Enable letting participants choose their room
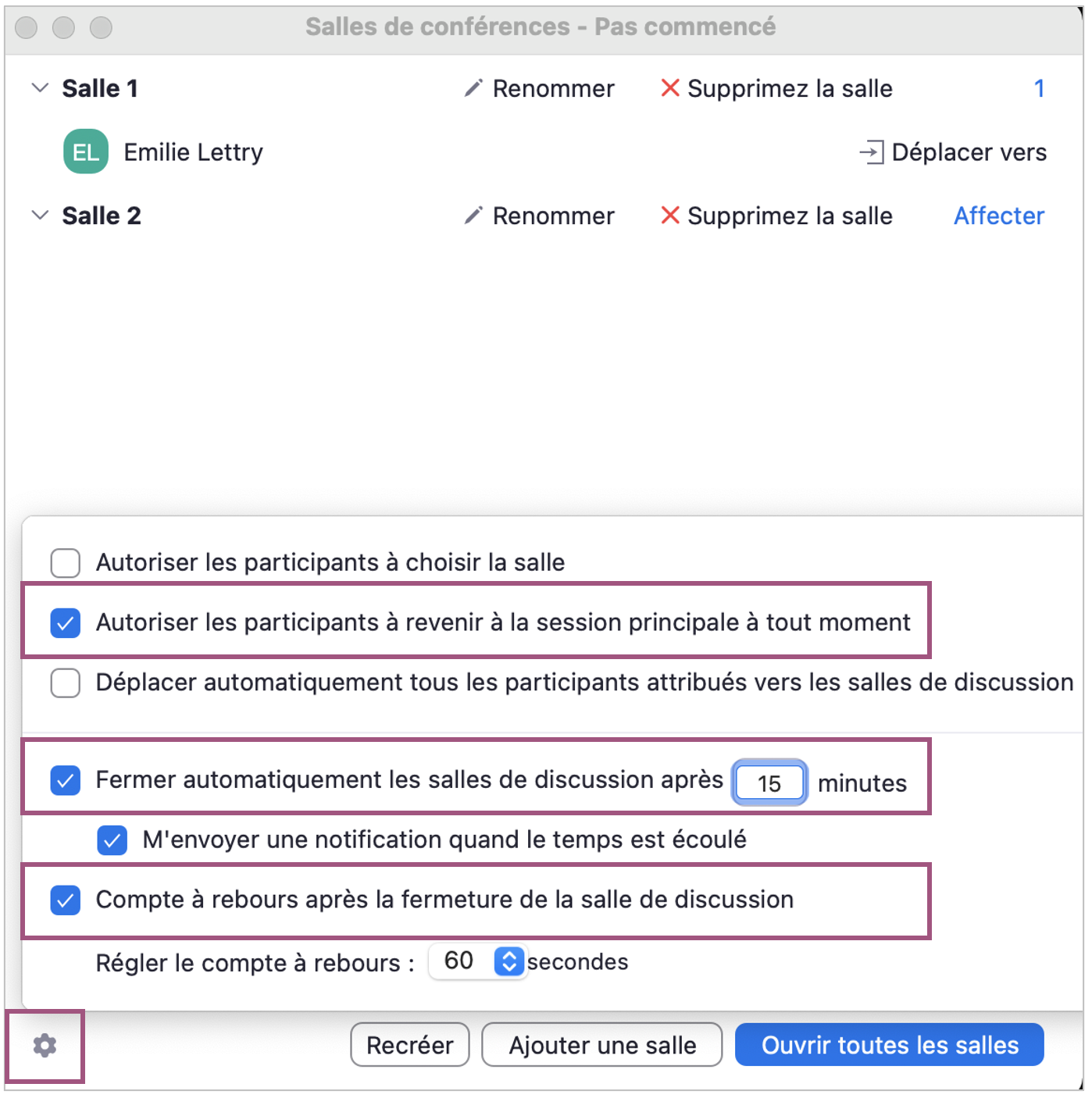The width and height of the screenshot is (1092, 1098). (x=66, y=562)
